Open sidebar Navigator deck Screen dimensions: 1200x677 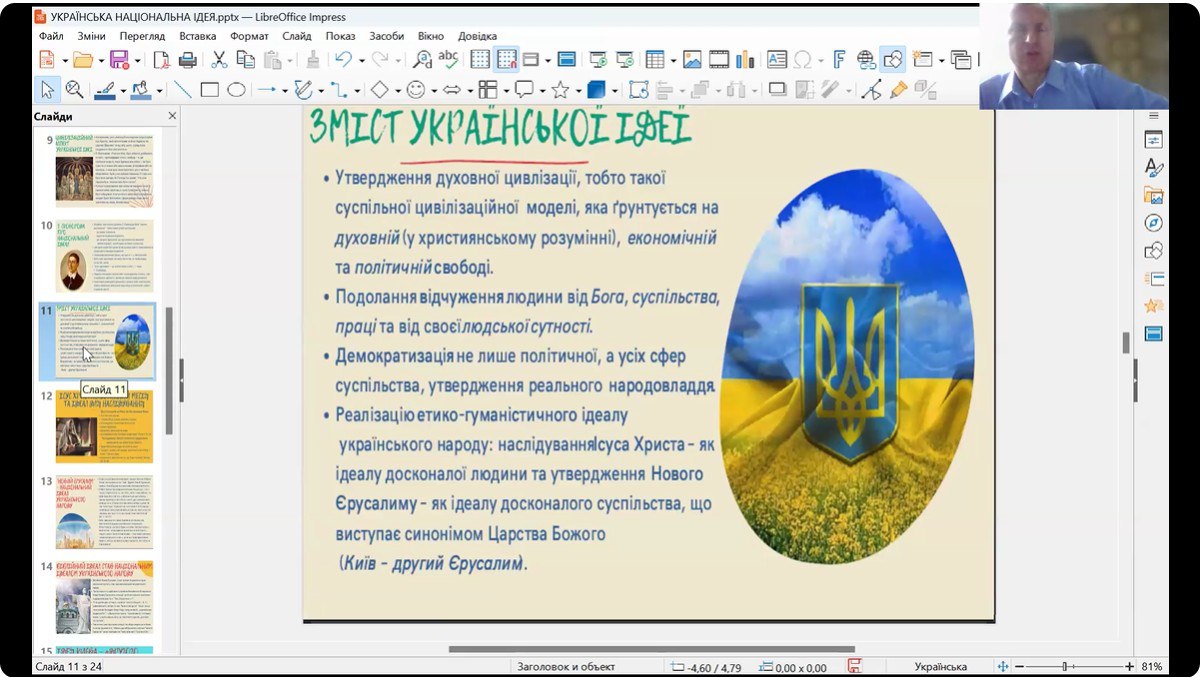tap(1154, 222)
